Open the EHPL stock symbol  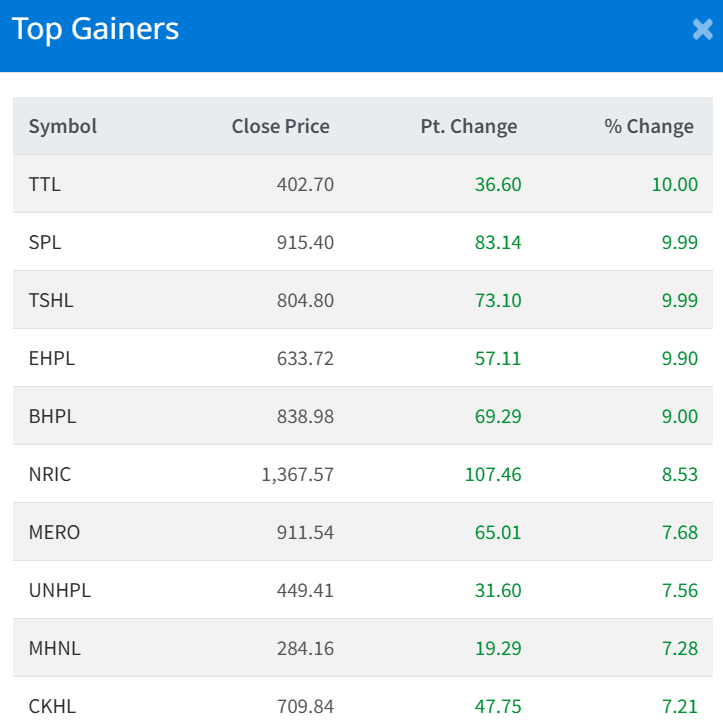52,358
